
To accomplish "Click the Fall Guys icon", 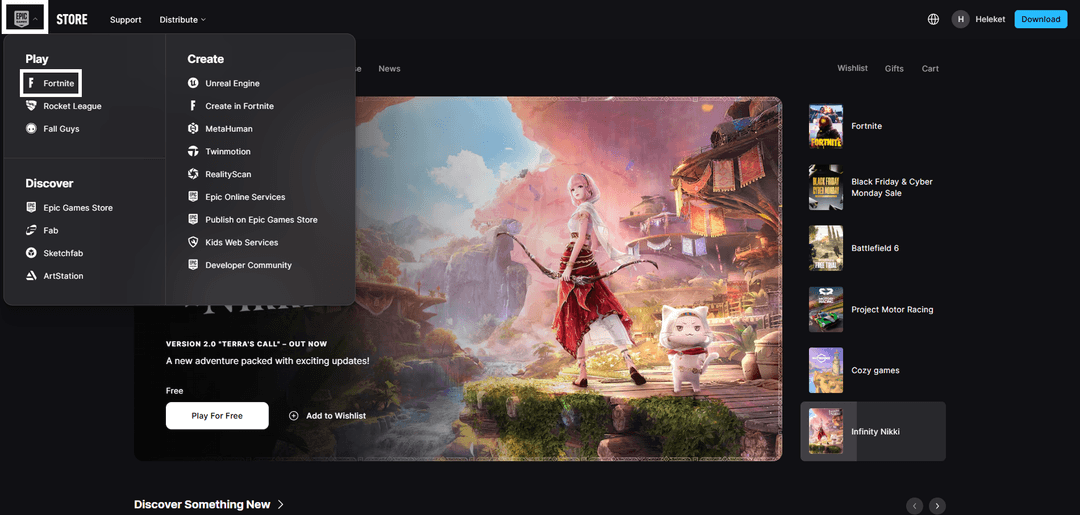I will 31,129.
